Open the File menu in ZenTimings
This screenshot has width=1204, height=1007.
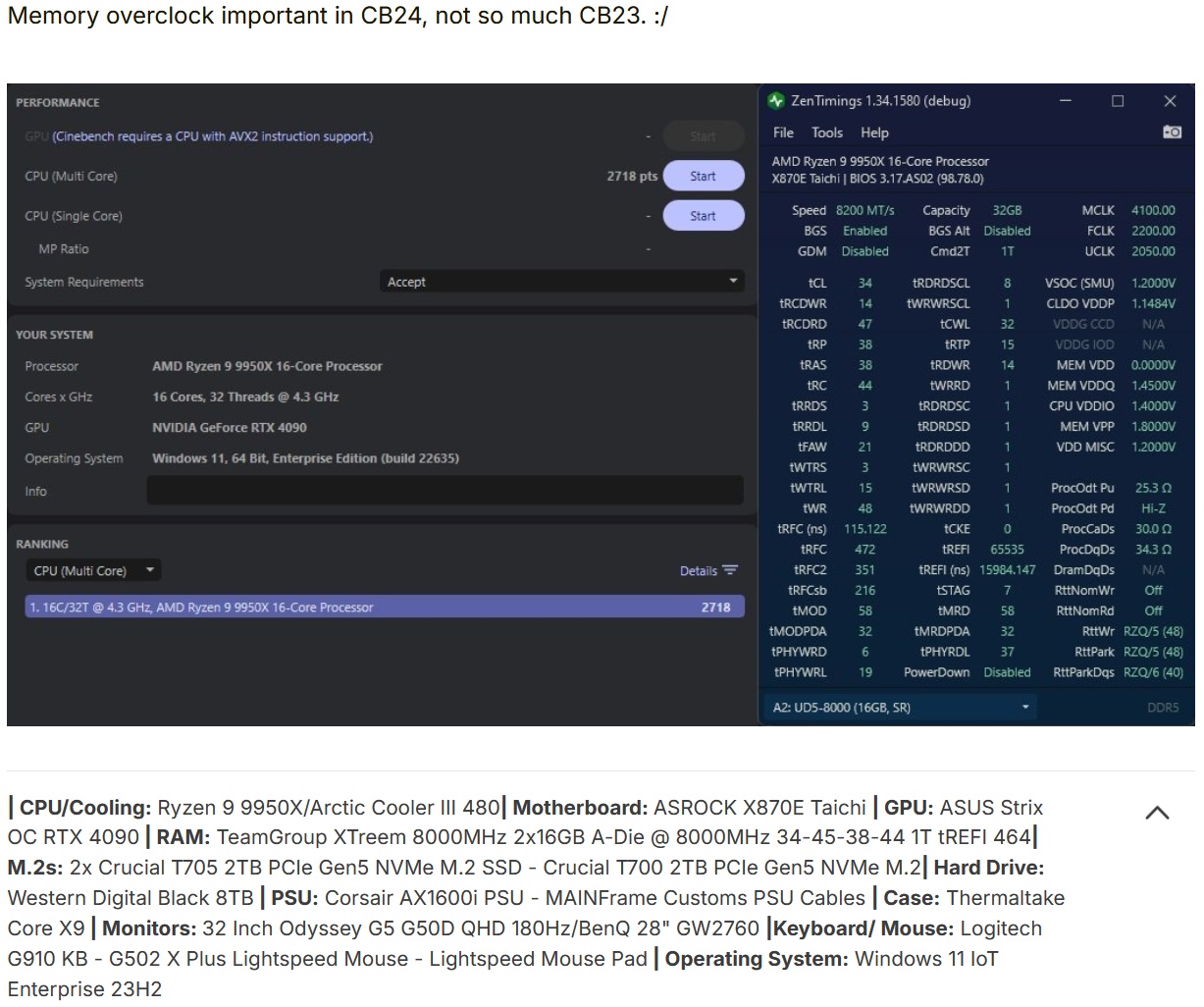click(x=783, y=132)
